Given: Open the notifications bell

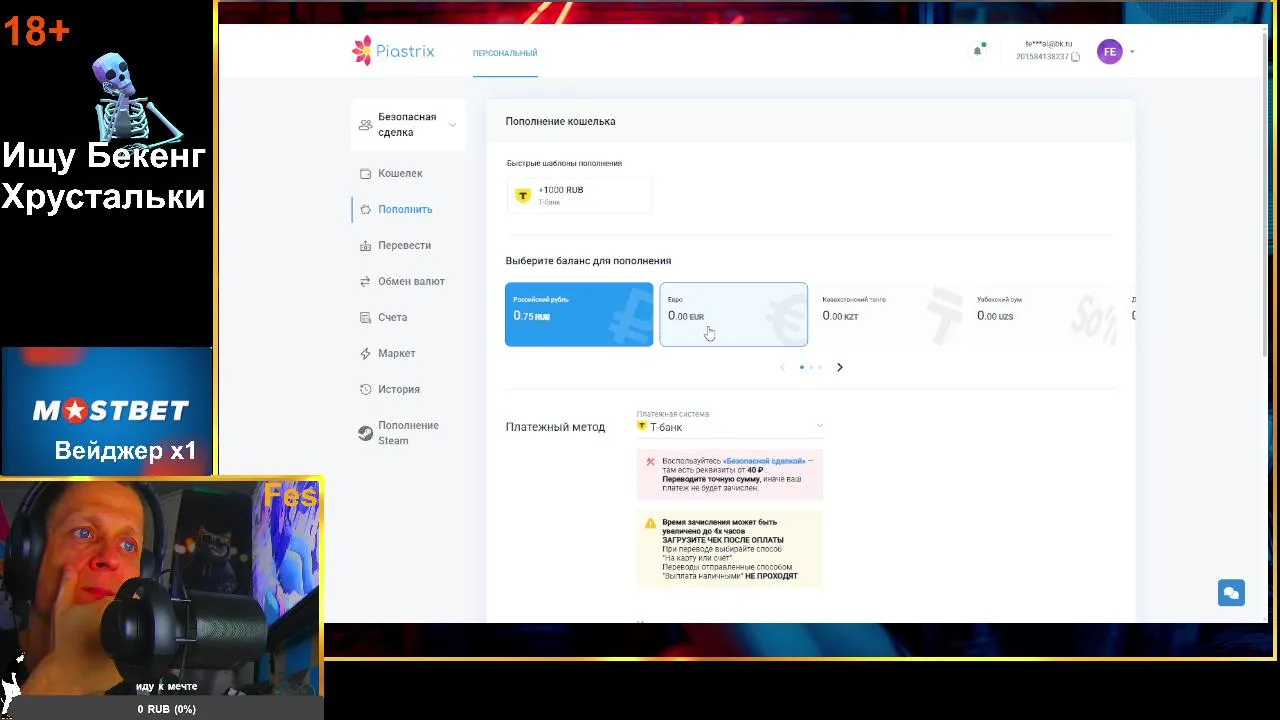Looking at the screenshot, I should (x=977, y=51).
